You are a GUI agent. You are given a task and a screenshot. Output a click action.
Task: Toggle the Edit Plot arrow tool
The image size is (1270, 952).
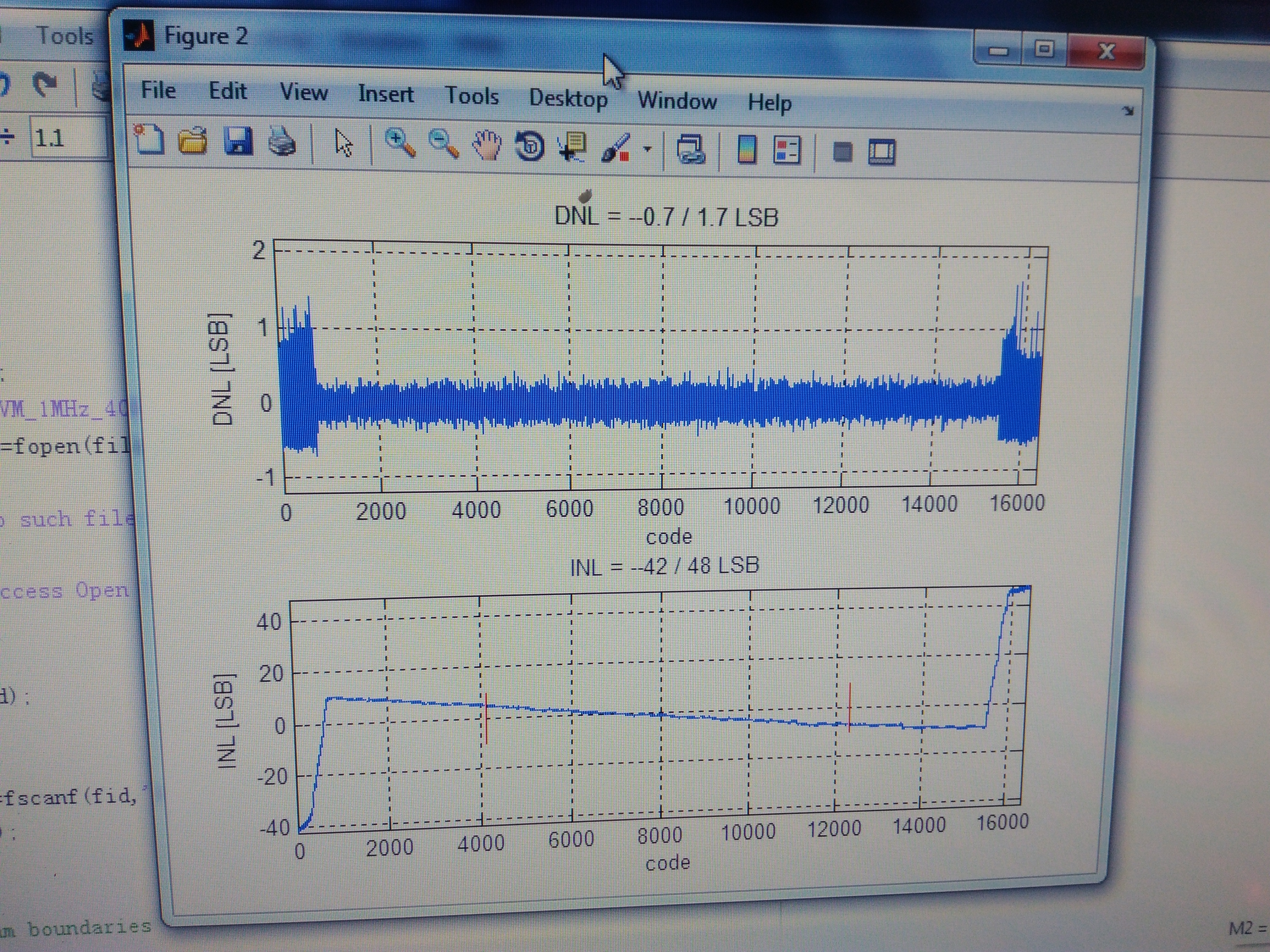[x=343, y=142]
